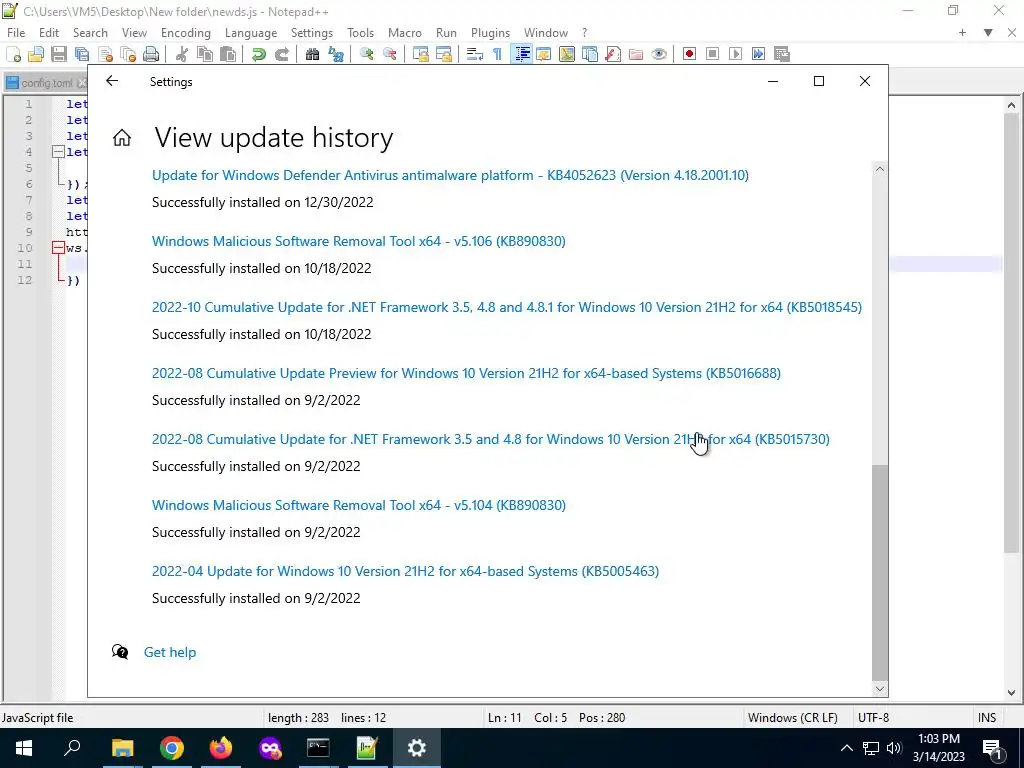The height and width of the screenshot is (768, 1024).
Task: Click the Settings window scrollbar thumb
Action: (880, 571)
